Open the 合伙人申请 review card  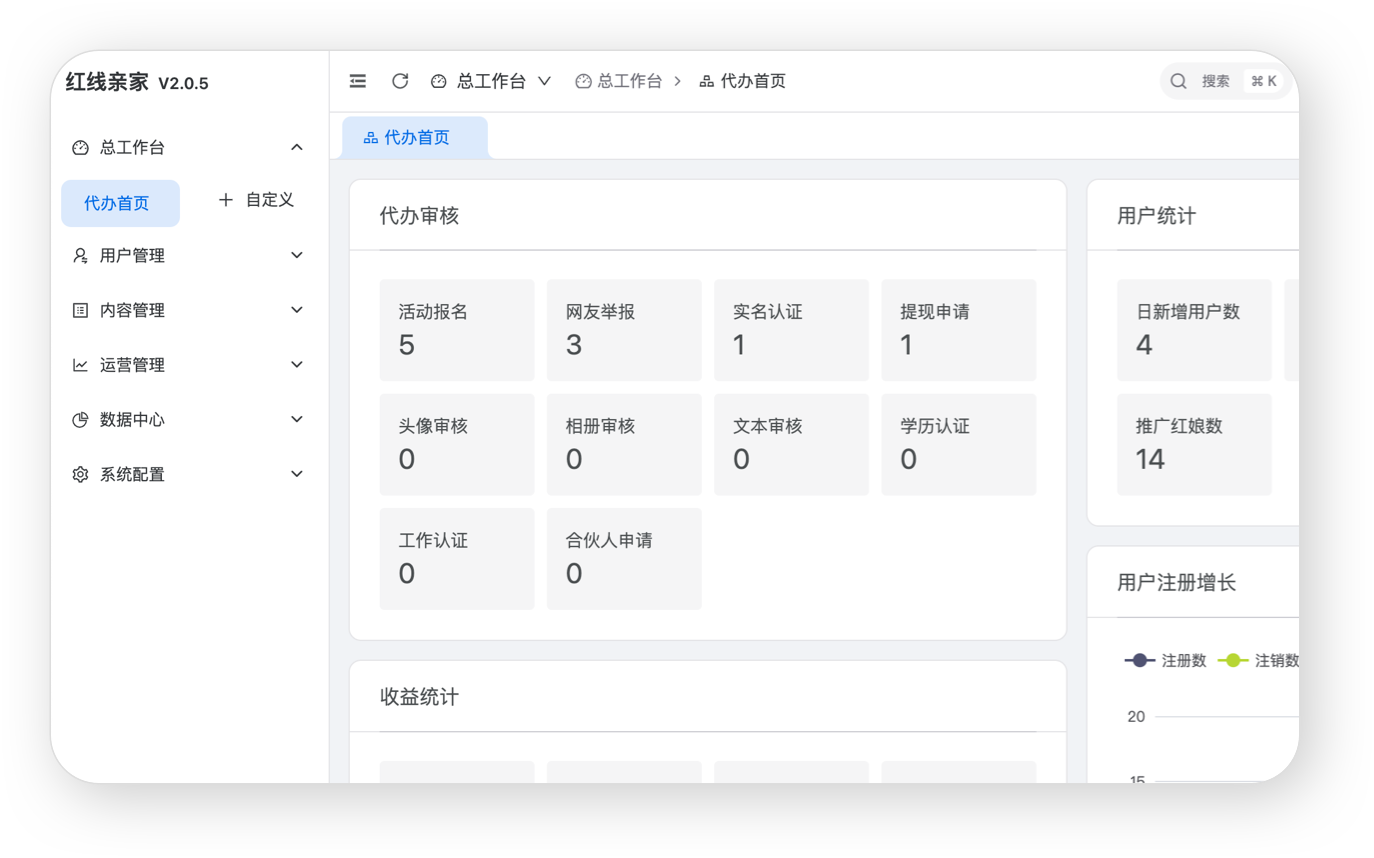coord(624,559)
